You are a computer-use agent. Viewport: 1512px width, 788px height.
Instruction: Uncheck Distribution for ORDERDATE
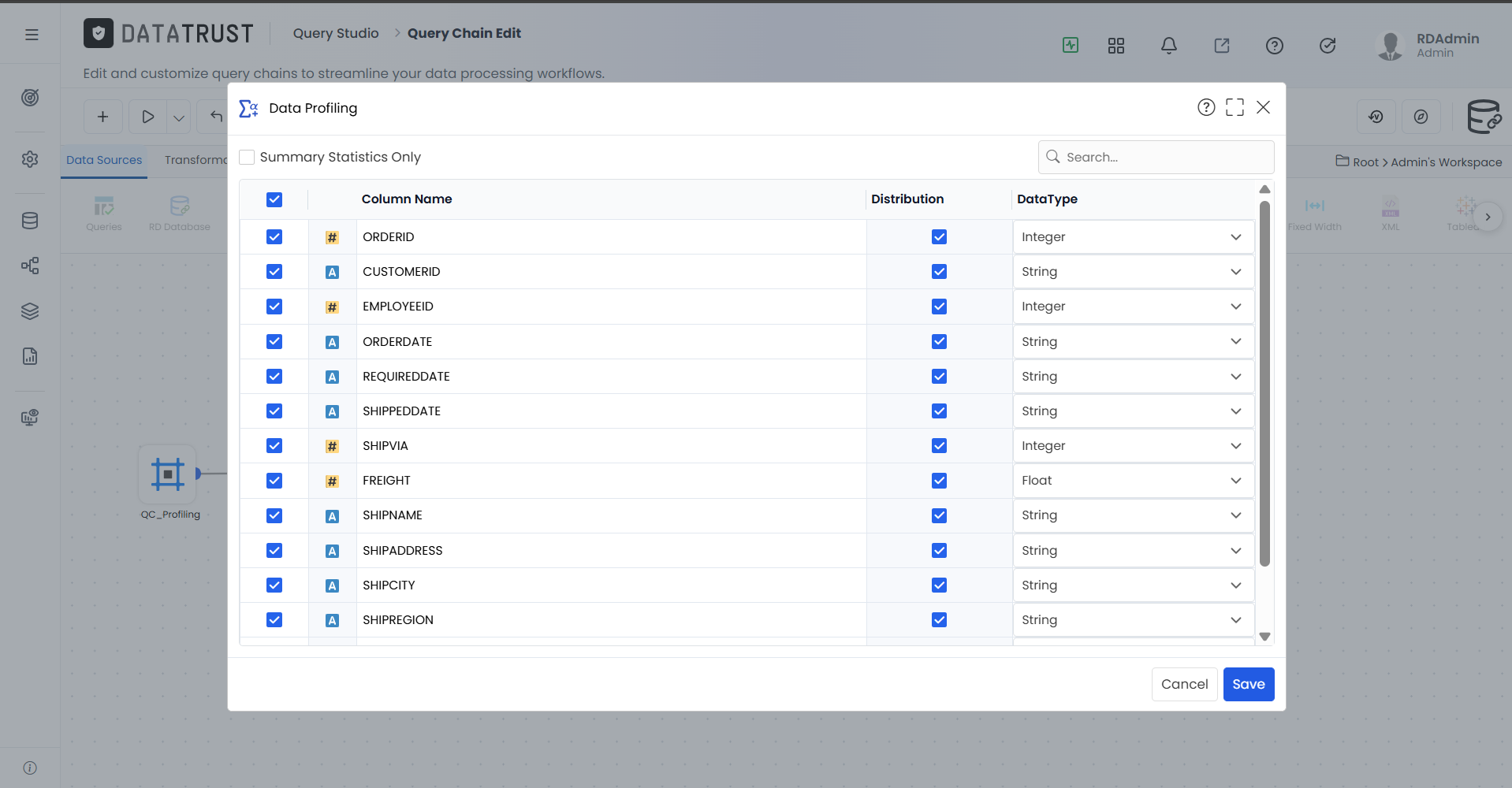pos(939,341)
